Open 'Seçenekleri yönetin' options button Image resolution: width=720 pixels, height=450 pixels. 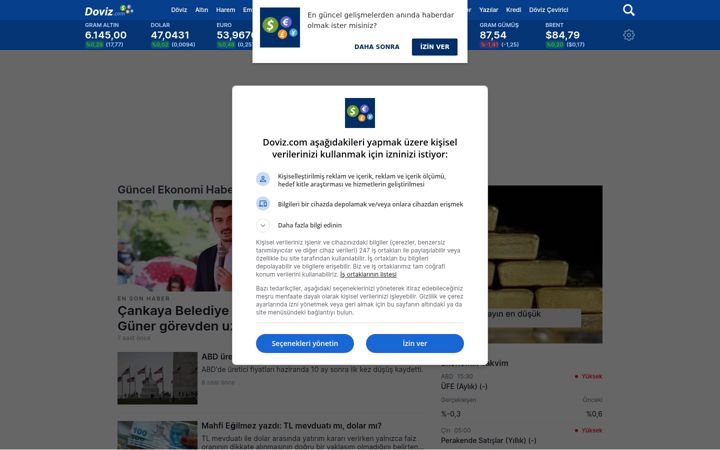point(305,343)
